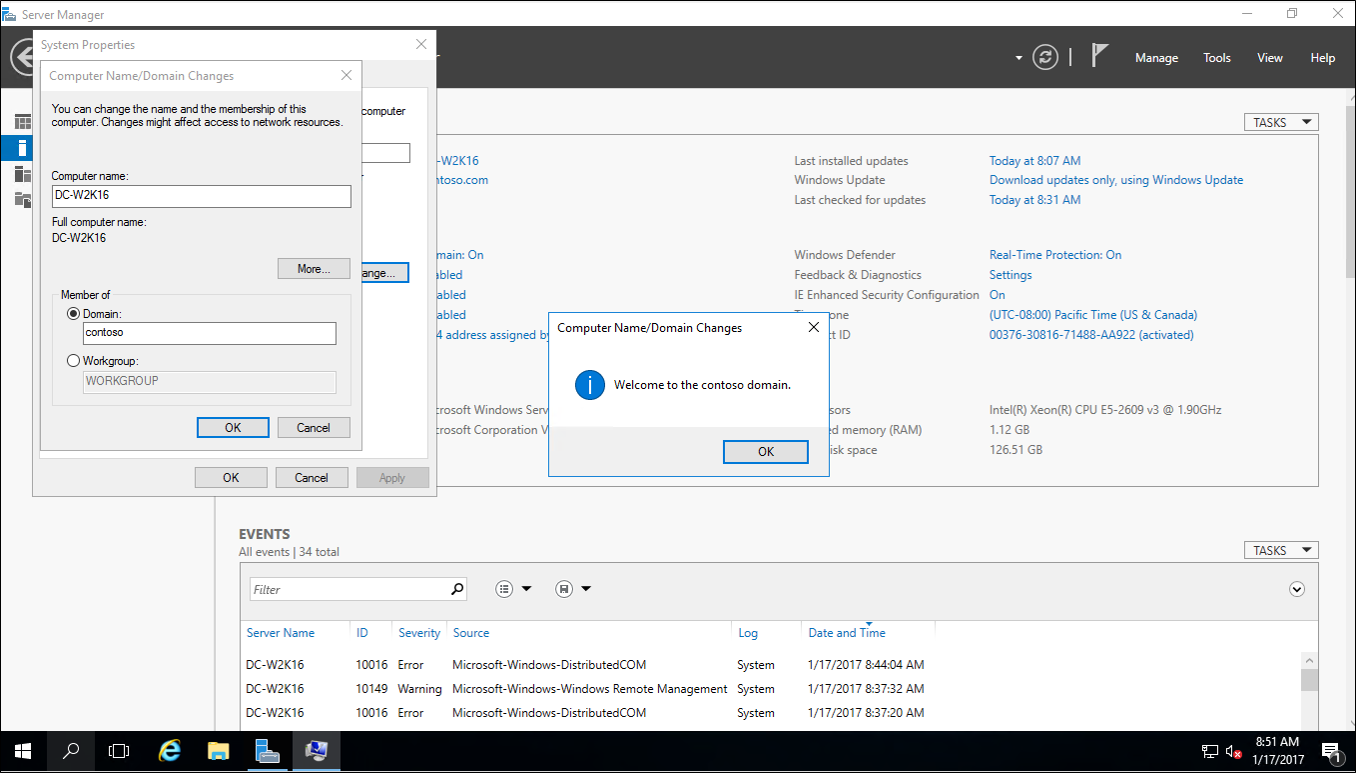Image resolution: width=1356 pixels, height=773 pixels.
Task: Open the save query icon in Events
Action: (x=564, y=589)
